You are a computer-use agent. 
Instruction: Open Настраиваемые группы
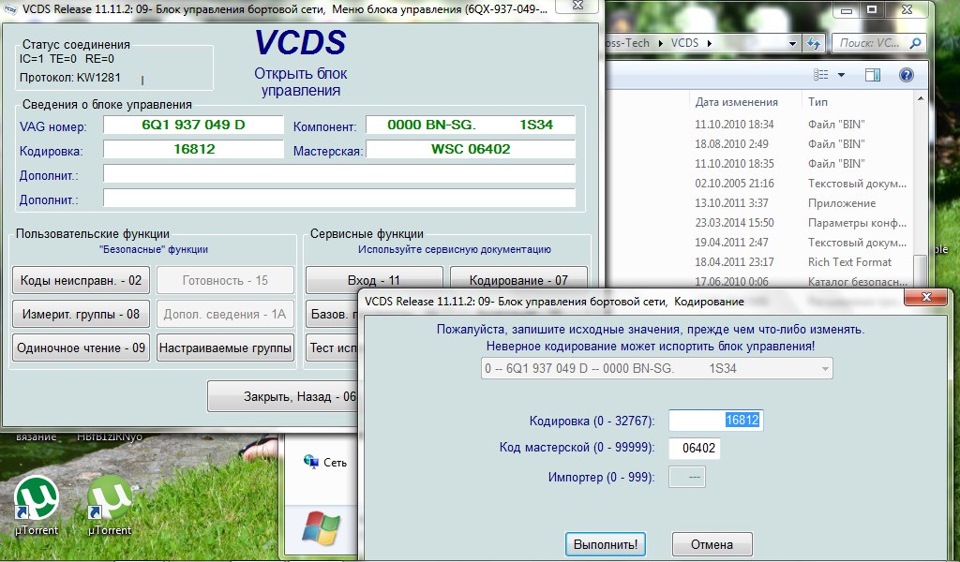point(225,348)
